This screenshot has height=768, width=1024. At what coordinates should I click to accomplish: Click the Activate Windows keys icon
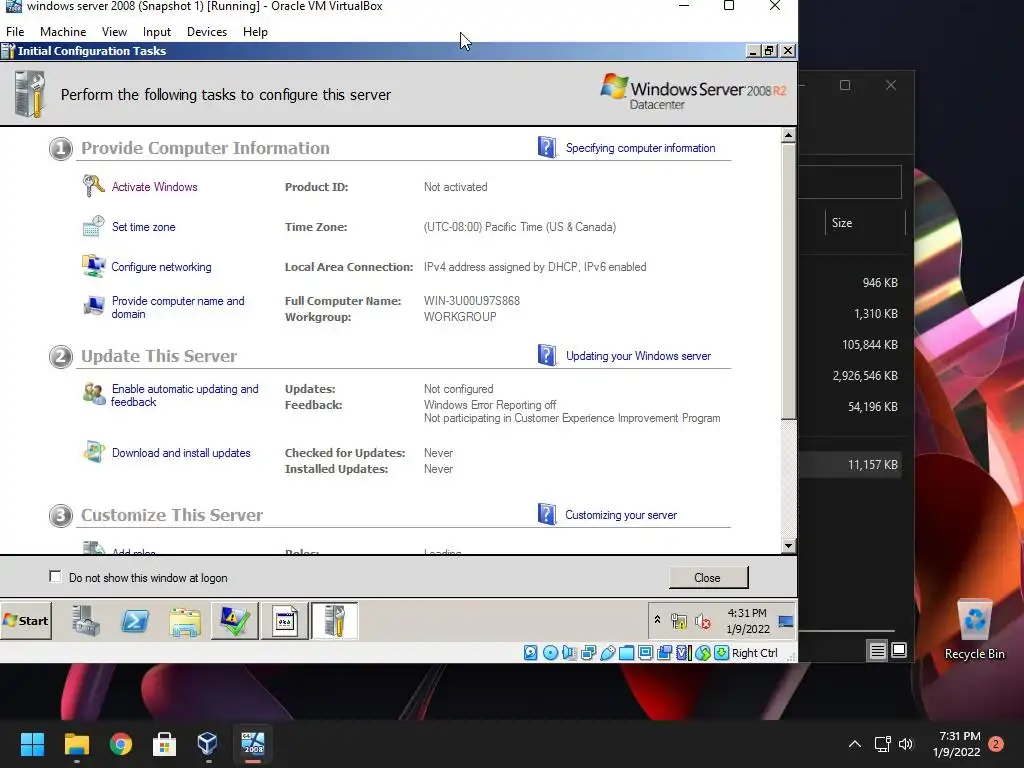93,186
